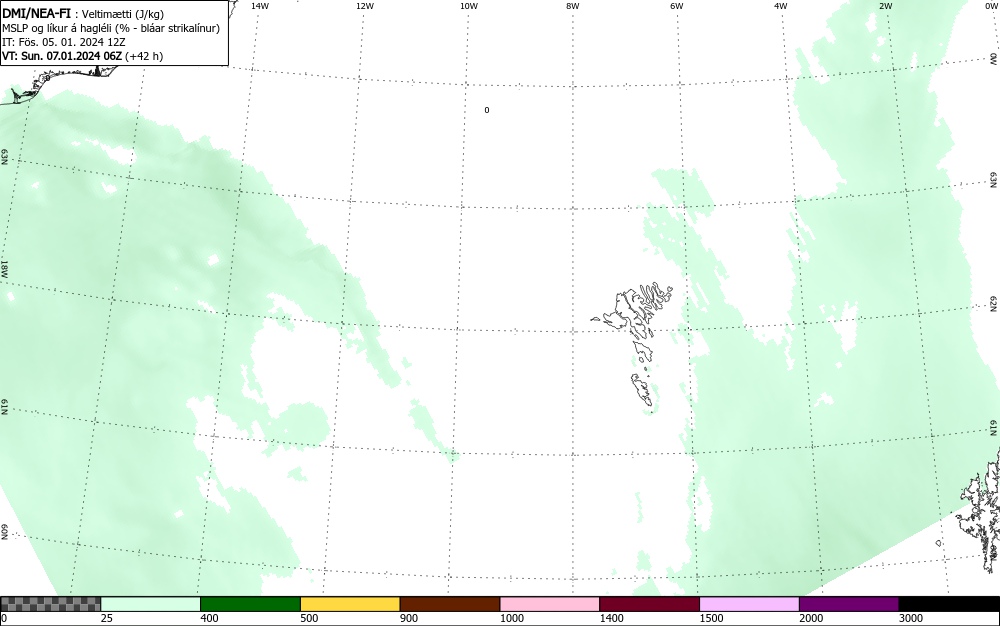Click the legend value "1000"
Viewport: 1000px width, 626px height.
point(511,618)
